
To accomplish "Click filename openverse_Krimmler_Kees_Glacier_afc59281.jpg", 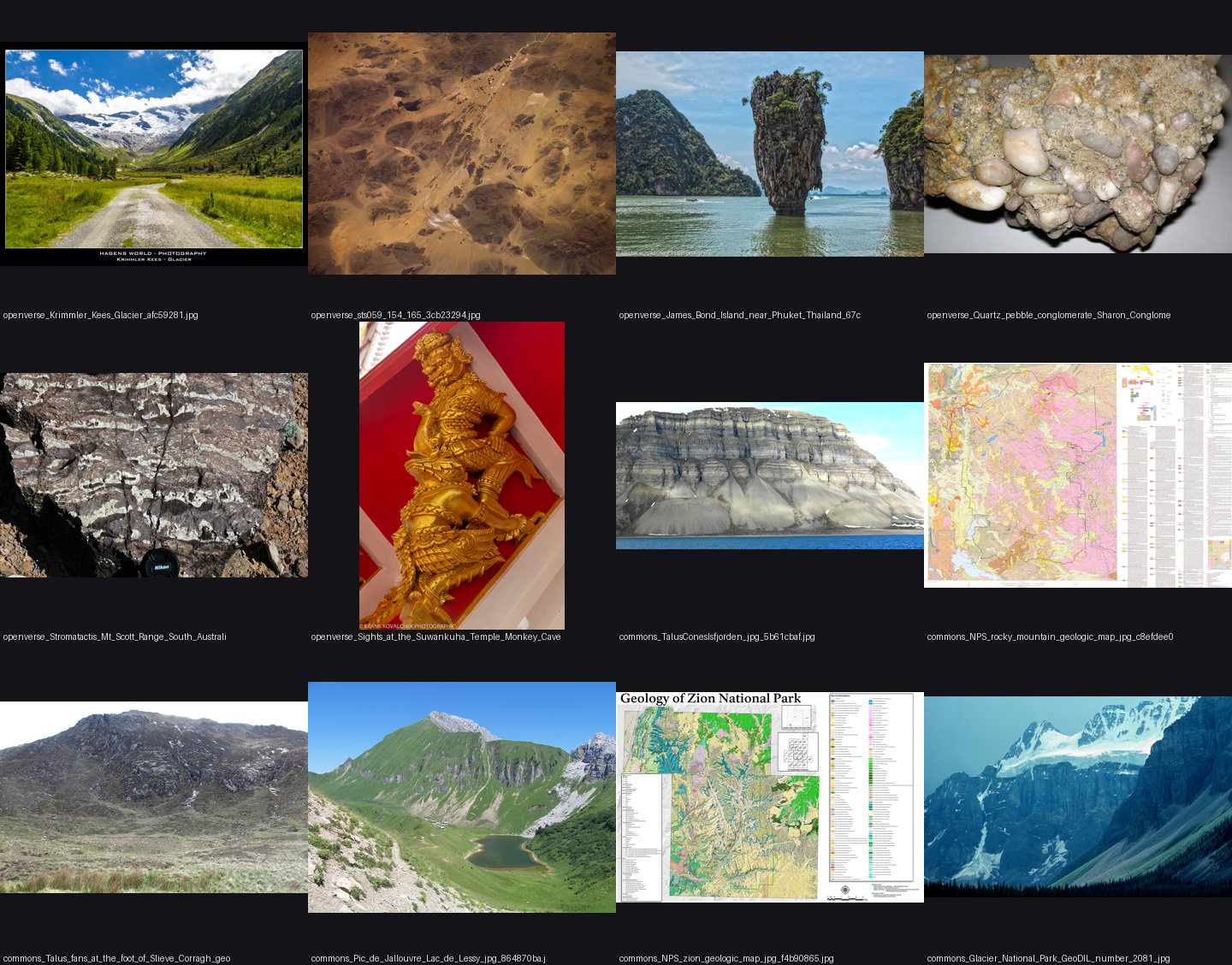I will [101, 315].
